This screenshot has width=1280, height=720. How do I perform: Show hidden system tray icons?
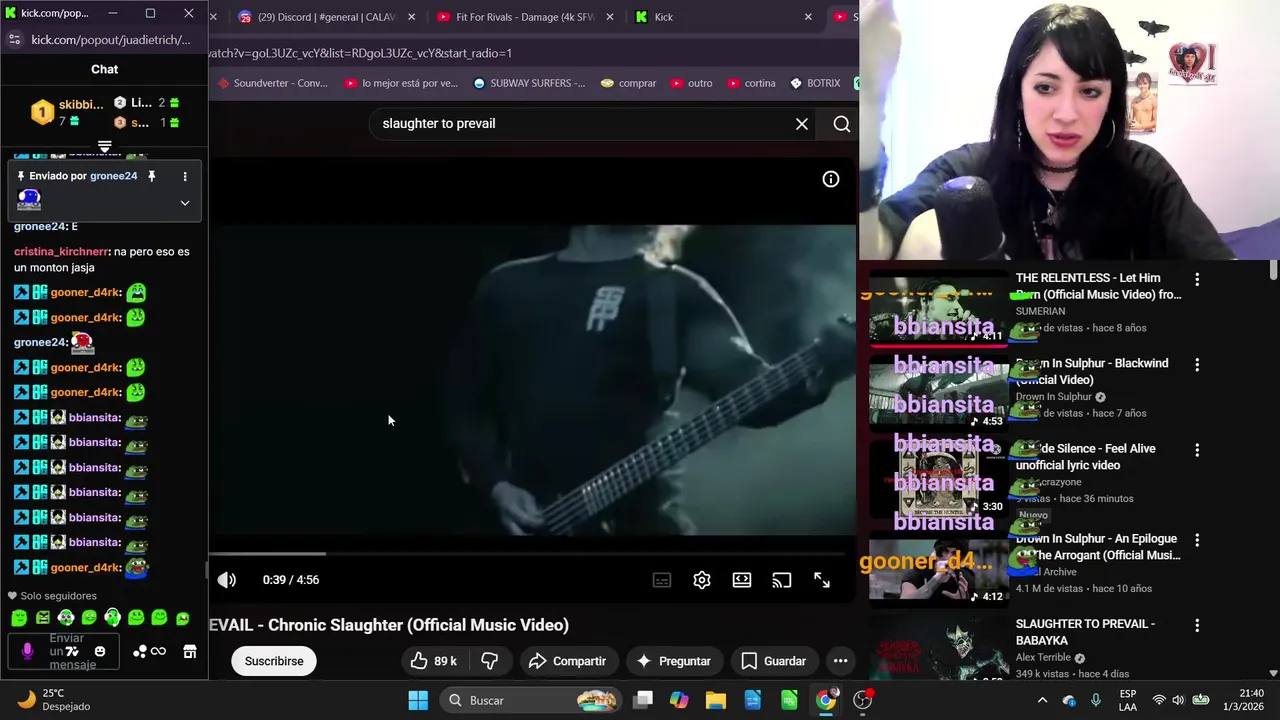coord(1042,700)
